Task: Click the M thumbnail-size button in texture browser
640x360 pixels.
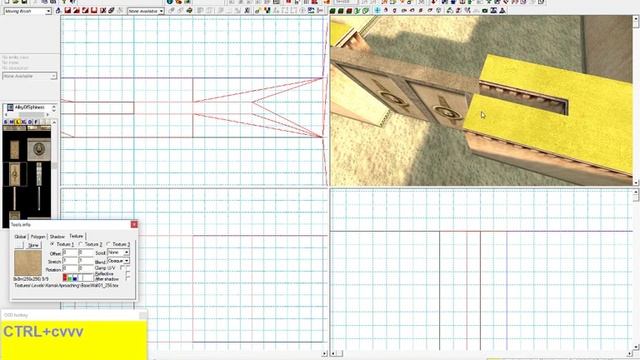Action: tap(11, 122)
